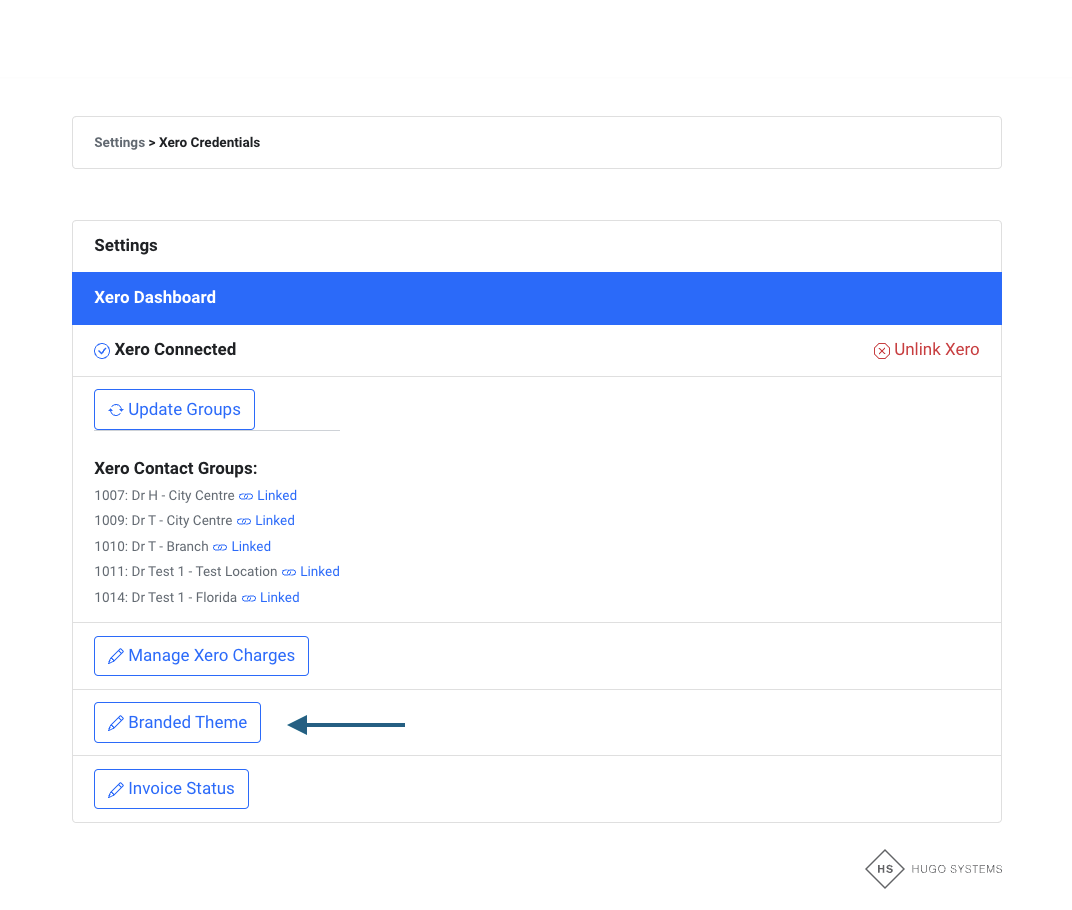Click Manage Xero Charges button
This screenshot has width=1072, height=910.
(202, 656)
